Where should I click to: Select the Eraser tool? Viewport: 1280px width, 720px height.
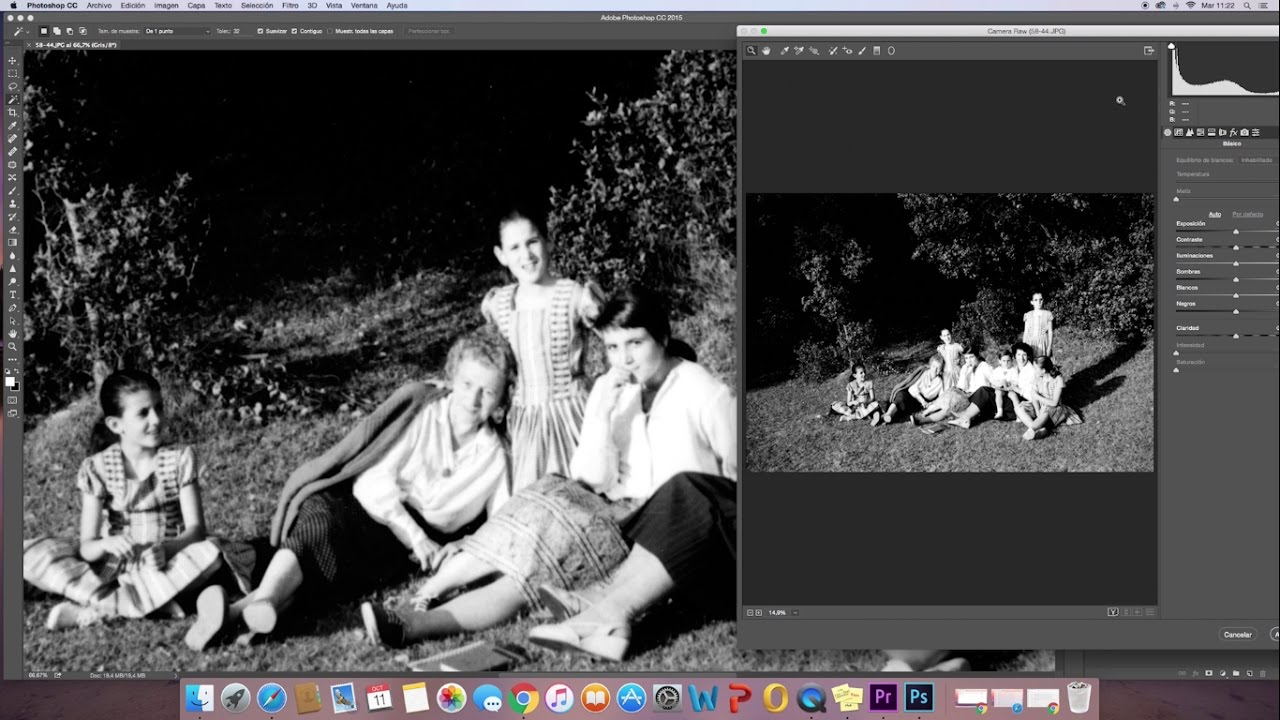coord(12,229)
